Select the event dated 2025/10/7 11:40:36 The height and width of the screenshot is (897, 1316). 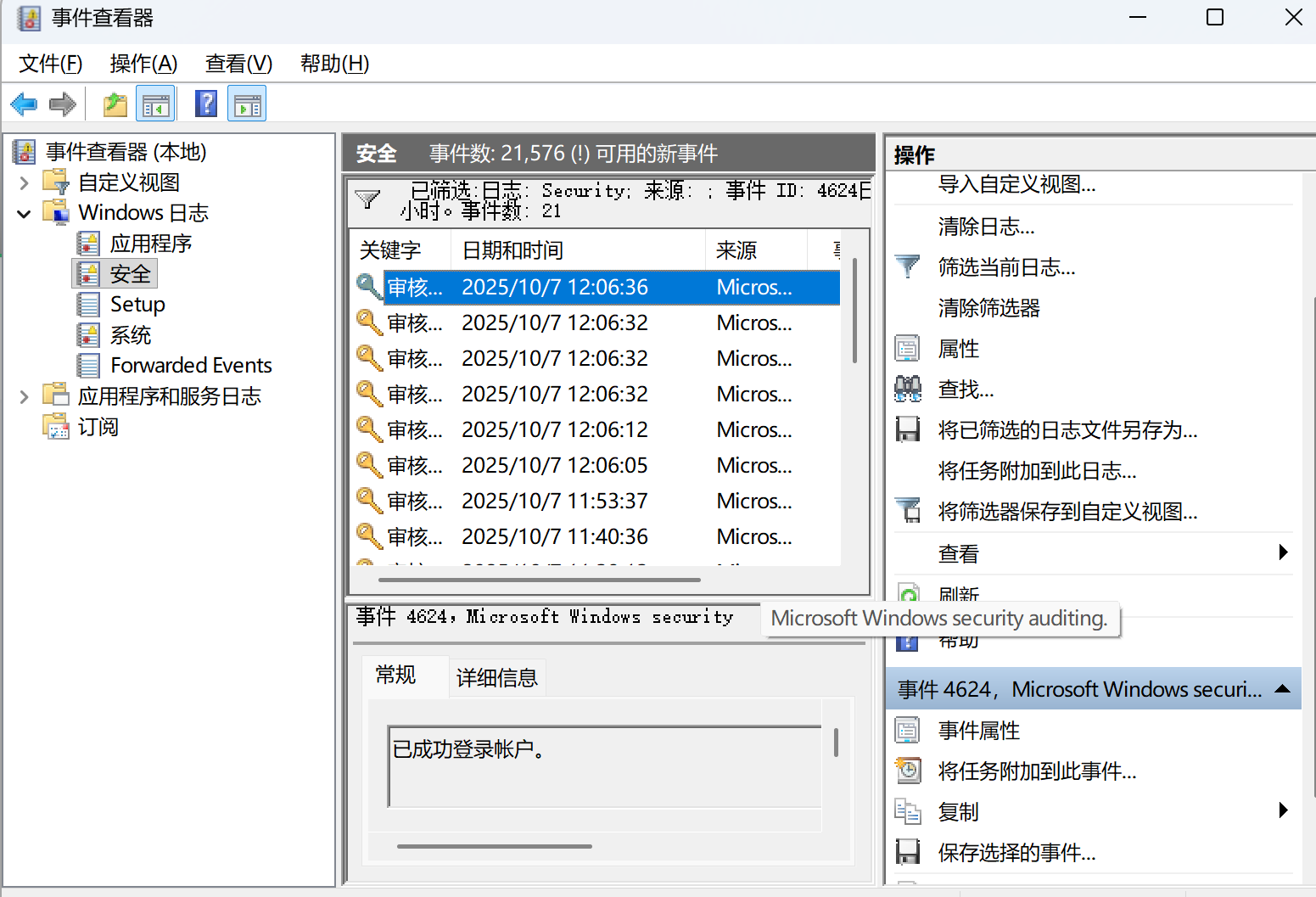pos(596,537)
